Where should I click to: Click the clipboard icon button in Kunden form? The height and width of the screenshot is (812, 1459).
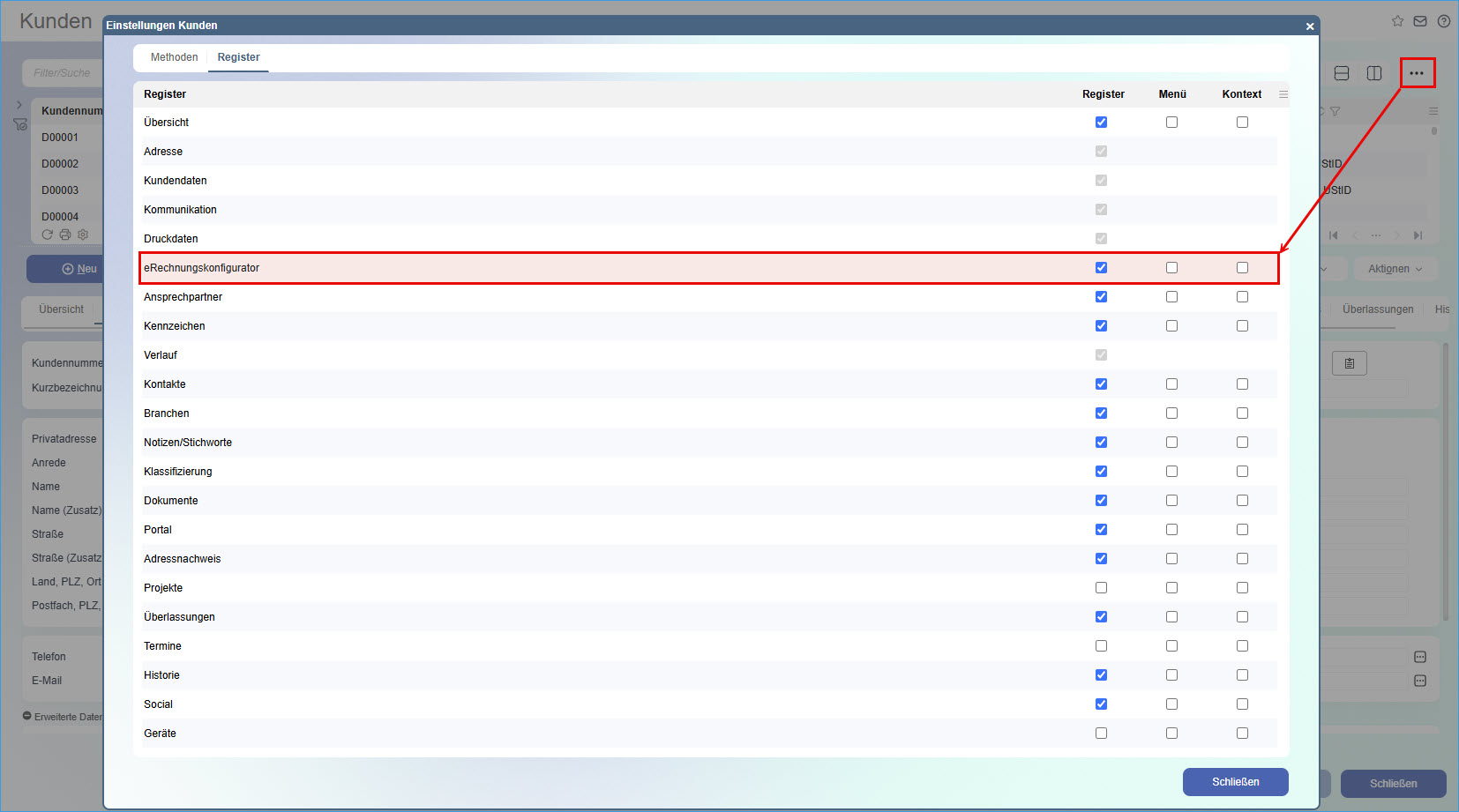(1350, 363)
